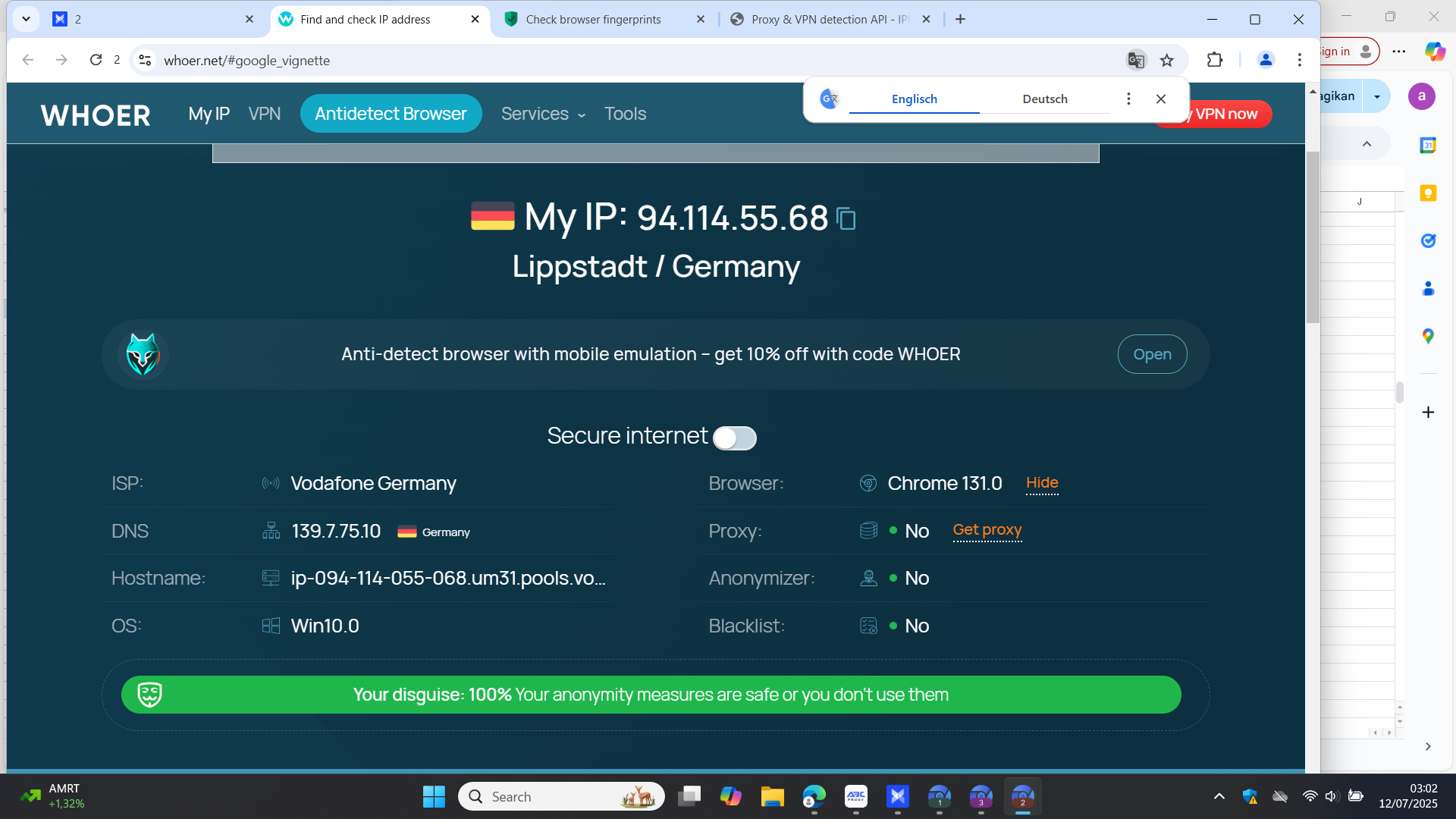The height and width of the screenshot is (819, 1456).
Task: Select Englisch in the translate popup
Action: pyautogui.click(x=915, y=99)
